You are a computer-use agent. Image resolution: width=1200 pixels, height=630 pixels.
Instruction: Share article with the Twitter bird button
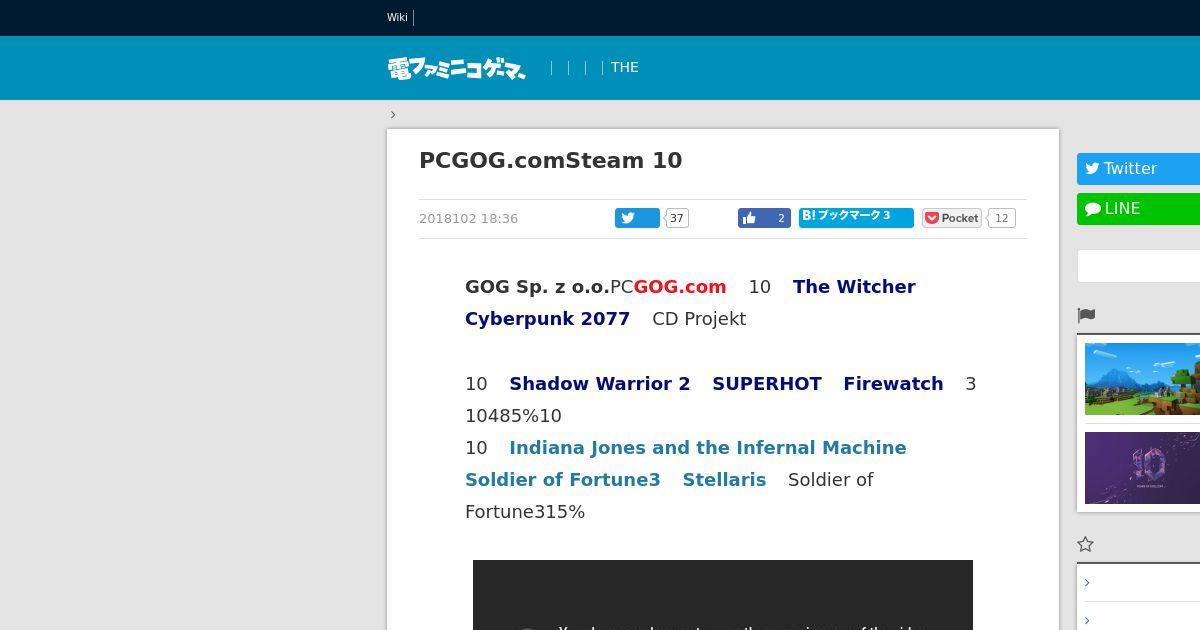(x=637, y=218)
